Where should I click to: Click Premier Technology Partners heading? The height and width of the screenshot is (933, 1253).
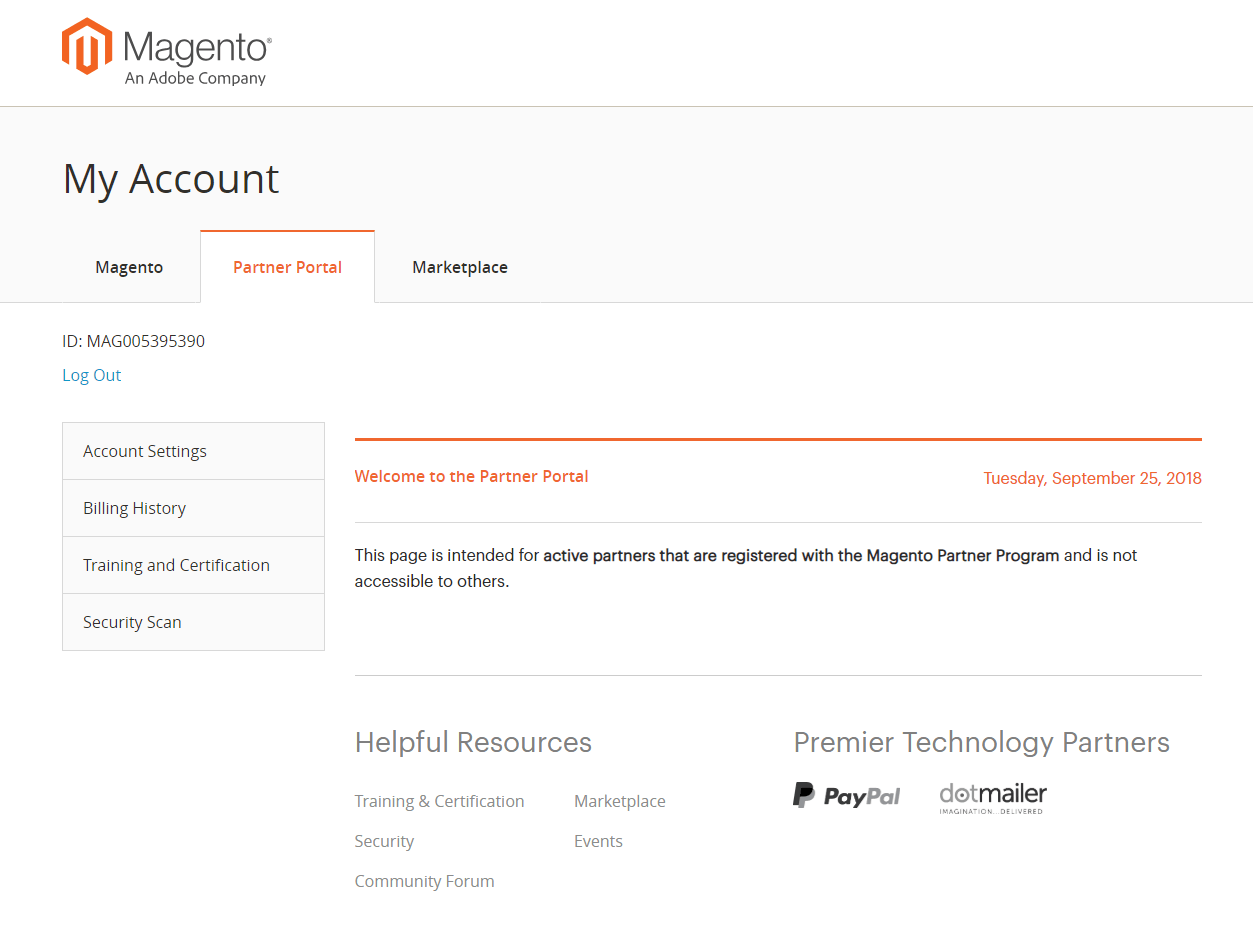(981, 742)
